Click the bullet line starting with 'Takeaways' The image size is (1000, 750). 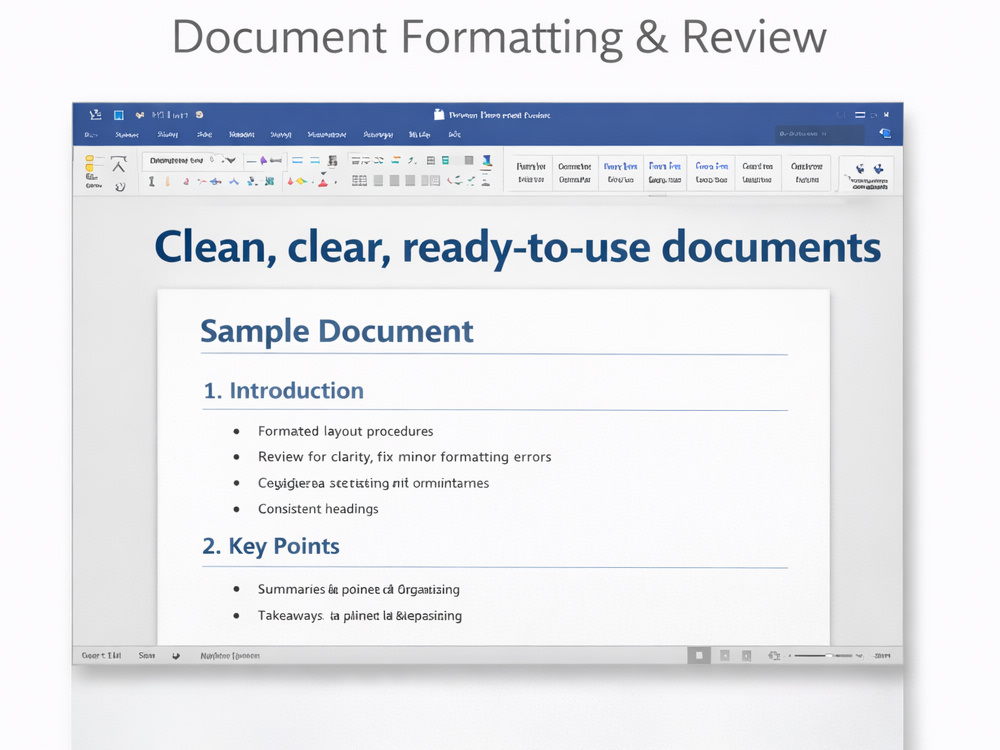(x=360, y=615)
